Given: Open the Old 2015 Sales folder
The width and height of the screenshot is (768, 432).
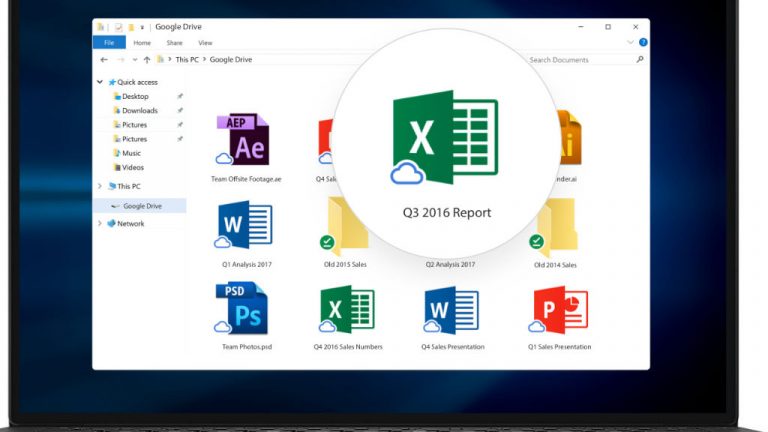Looking at the screenshot, I should coord(345,226).
